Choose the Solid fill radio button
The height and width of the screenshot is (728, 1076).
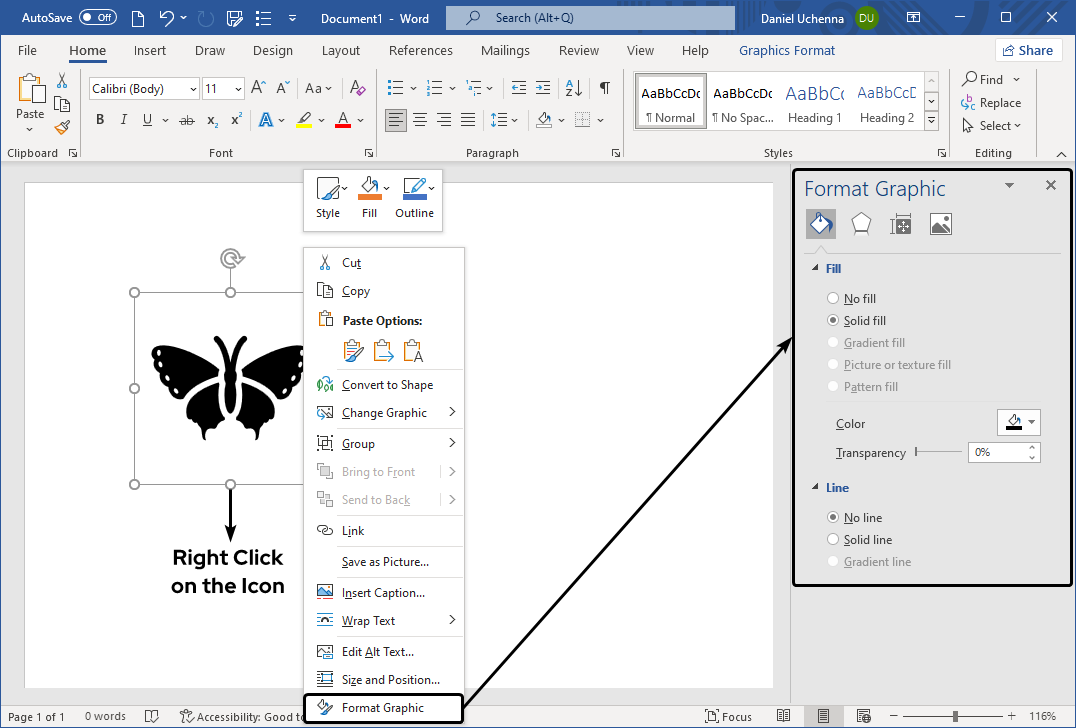pos(831,320)
